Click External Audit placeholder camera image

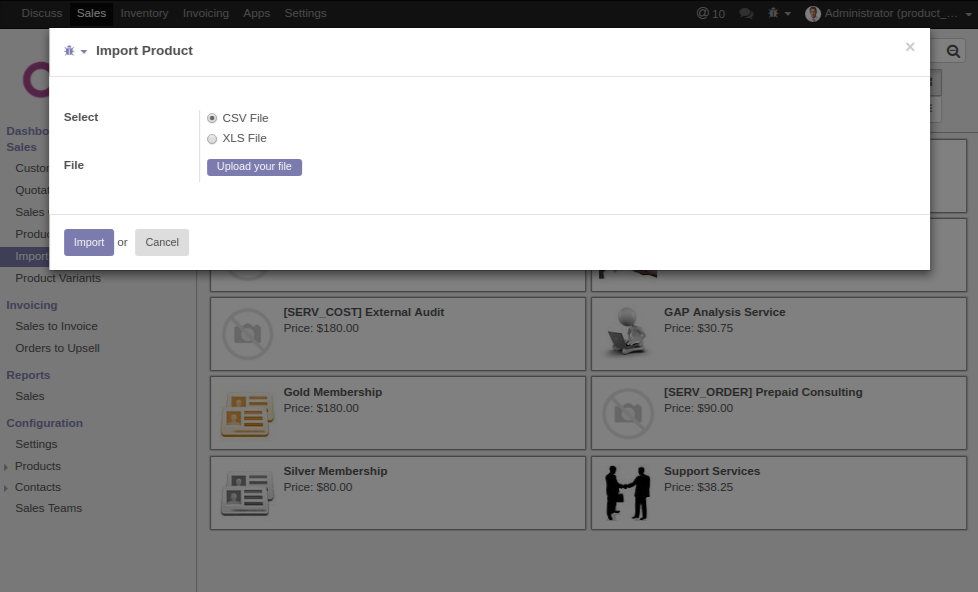[246, 333]
